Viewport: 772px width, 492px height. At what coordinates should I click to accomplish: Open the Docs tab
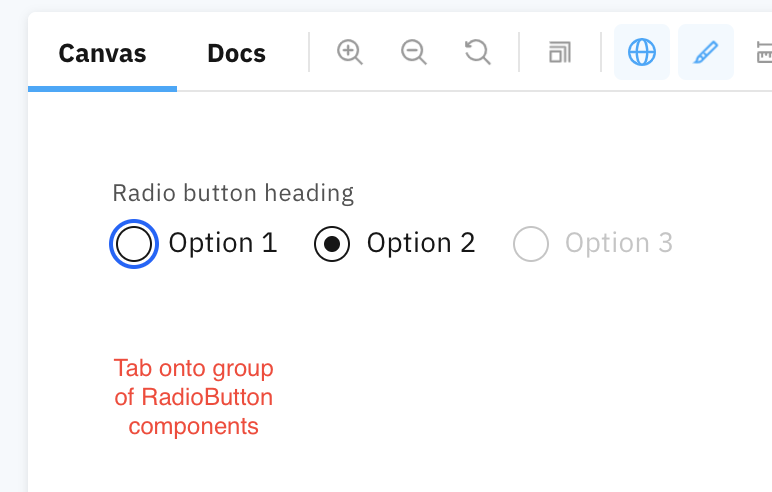pos(236,53)
